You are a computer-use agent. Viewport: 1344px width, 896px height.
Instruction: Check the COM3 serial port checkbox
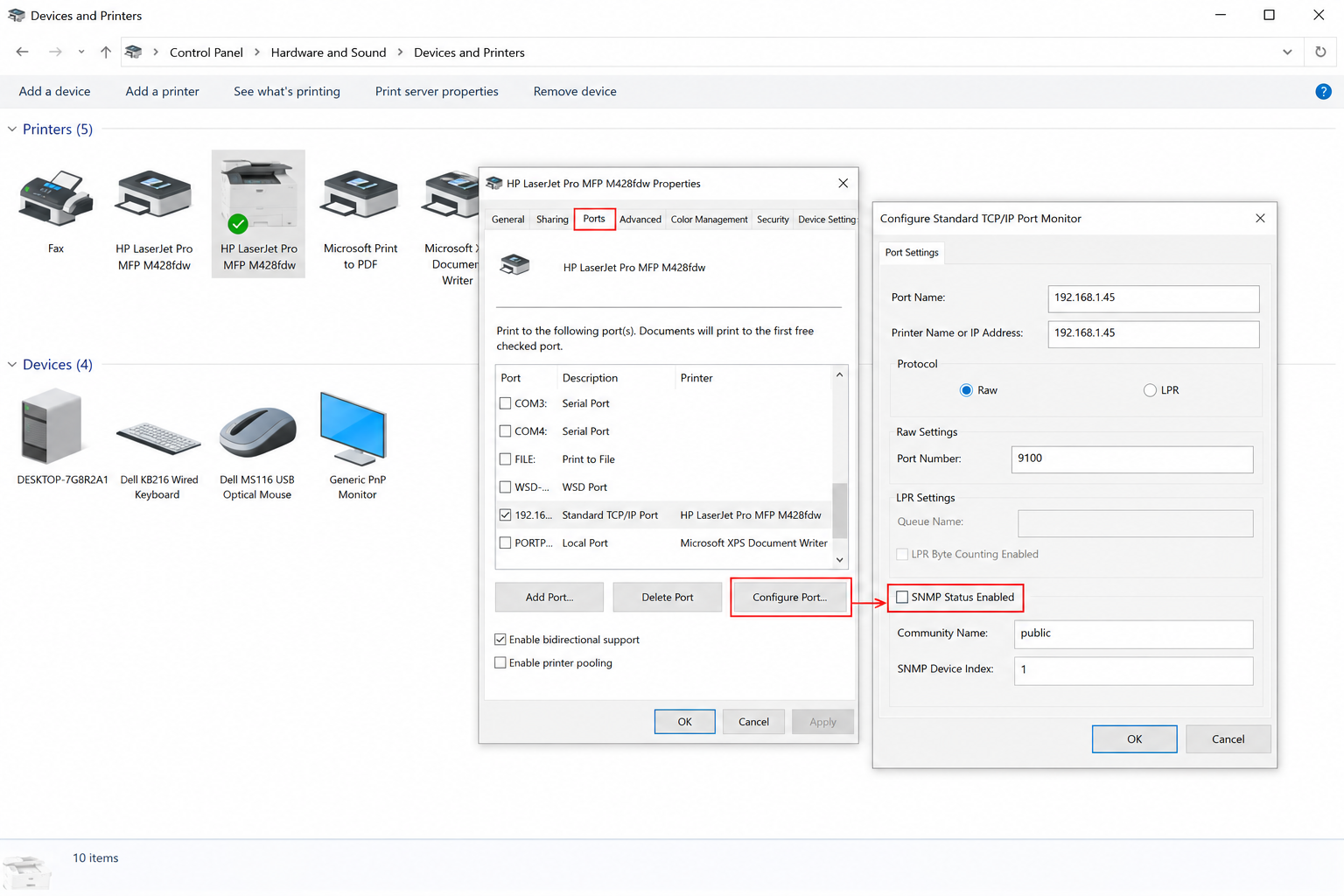click(x=505, y=403)
